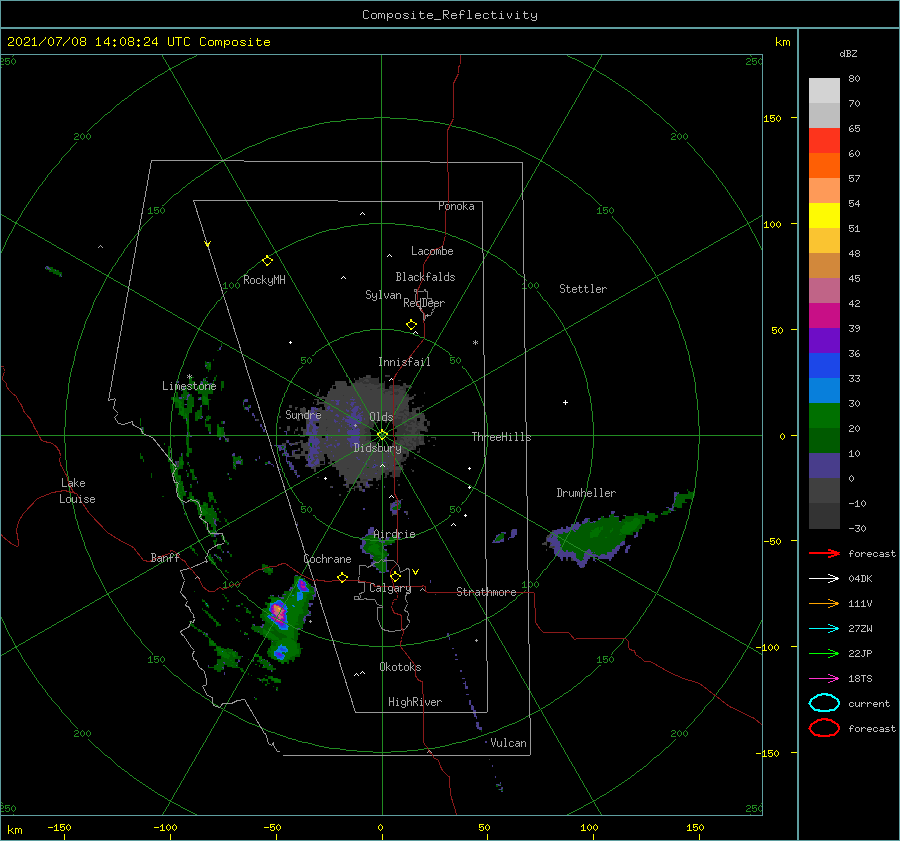
Task: Click the Drumheller town label
Action: pos(586,493)
